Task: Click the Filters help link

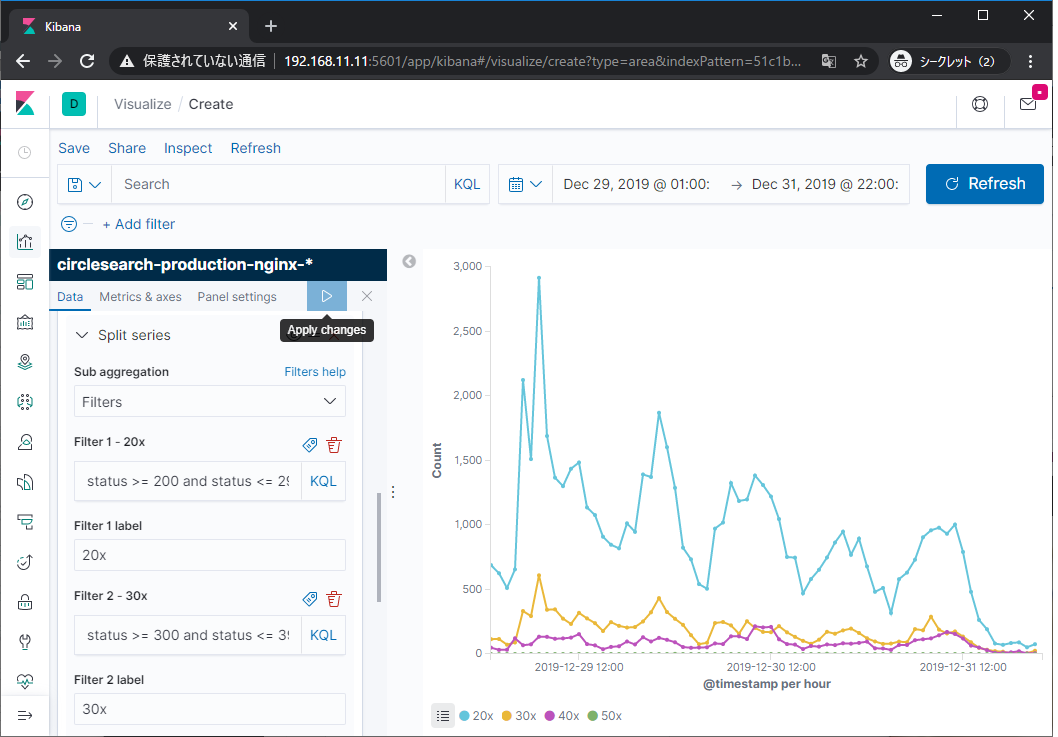Action: [315, 372]
